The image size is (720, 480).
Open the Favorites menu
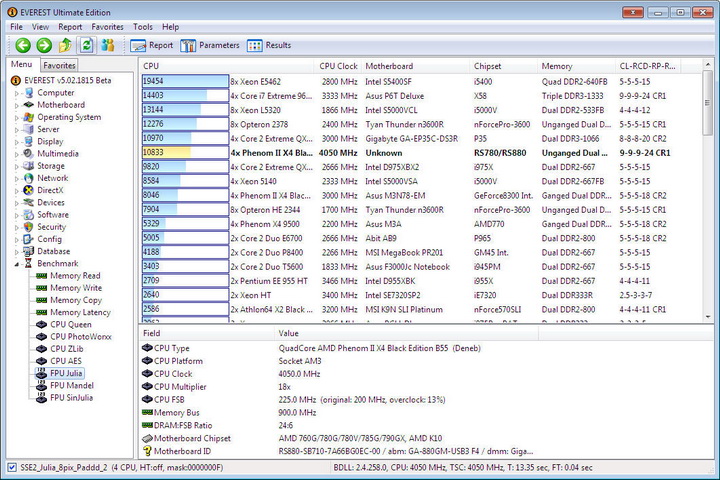pos(107,27)
